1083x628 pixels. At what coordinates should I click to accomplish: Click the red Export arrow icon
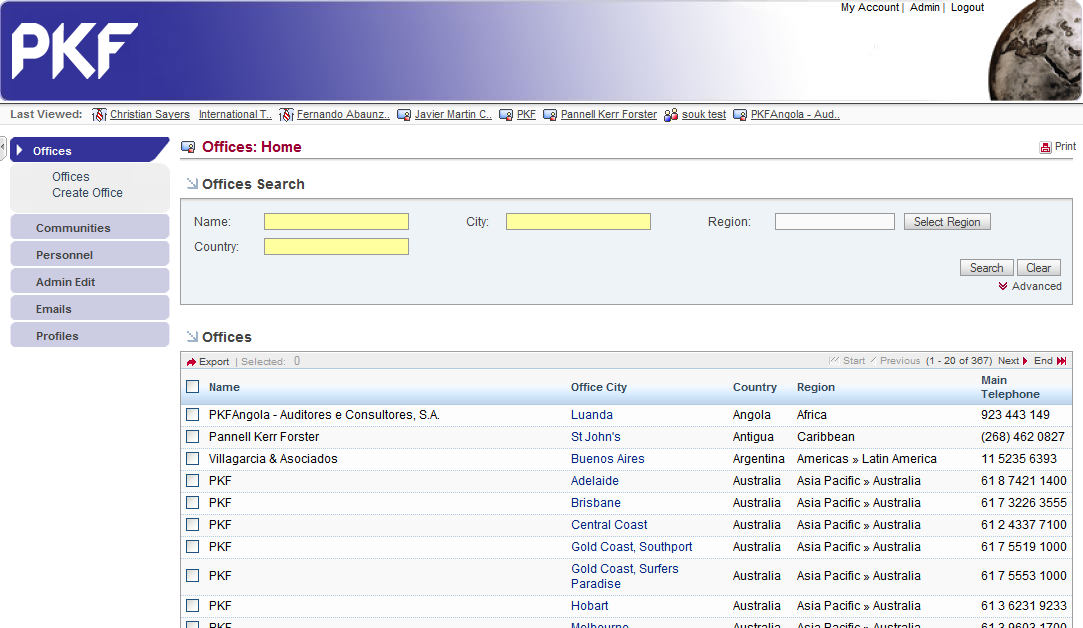pyautogui.click(x=191, y=362)
